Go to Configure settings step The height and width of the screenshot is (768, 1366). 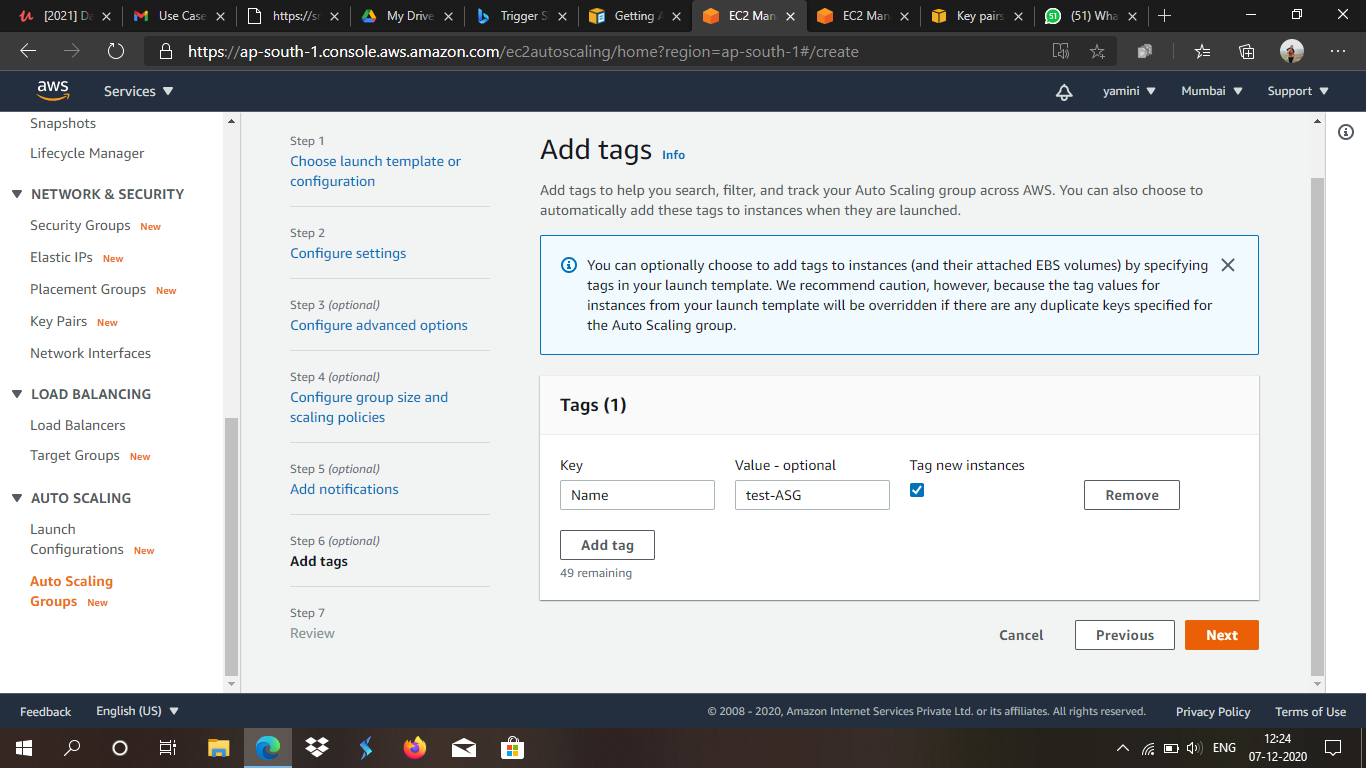click(x=348, y=253)
